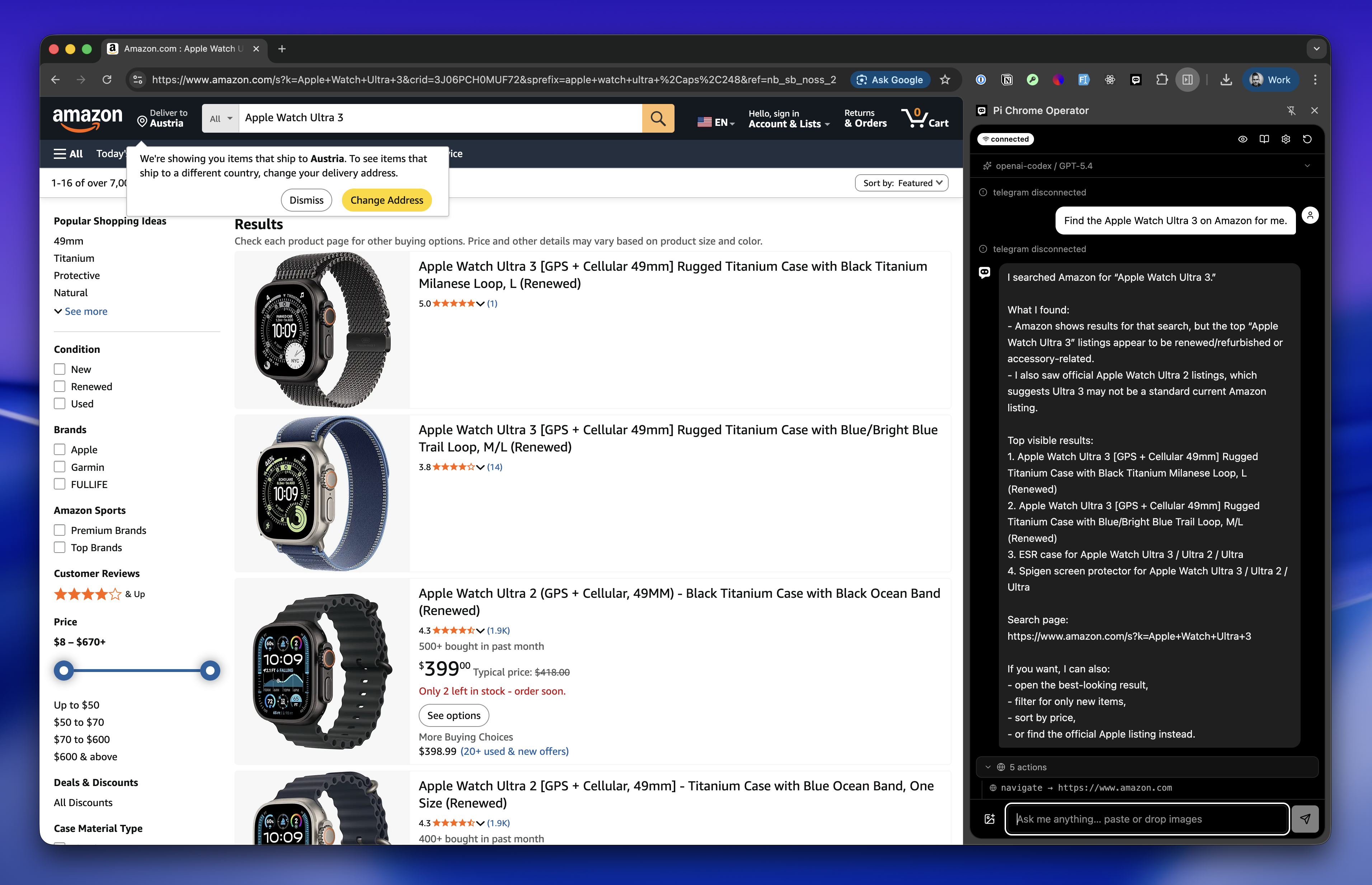Viewport: 1372px width, 885px height.
Task: Filter by 4 stars & Up rating
Action: point(99,593)
